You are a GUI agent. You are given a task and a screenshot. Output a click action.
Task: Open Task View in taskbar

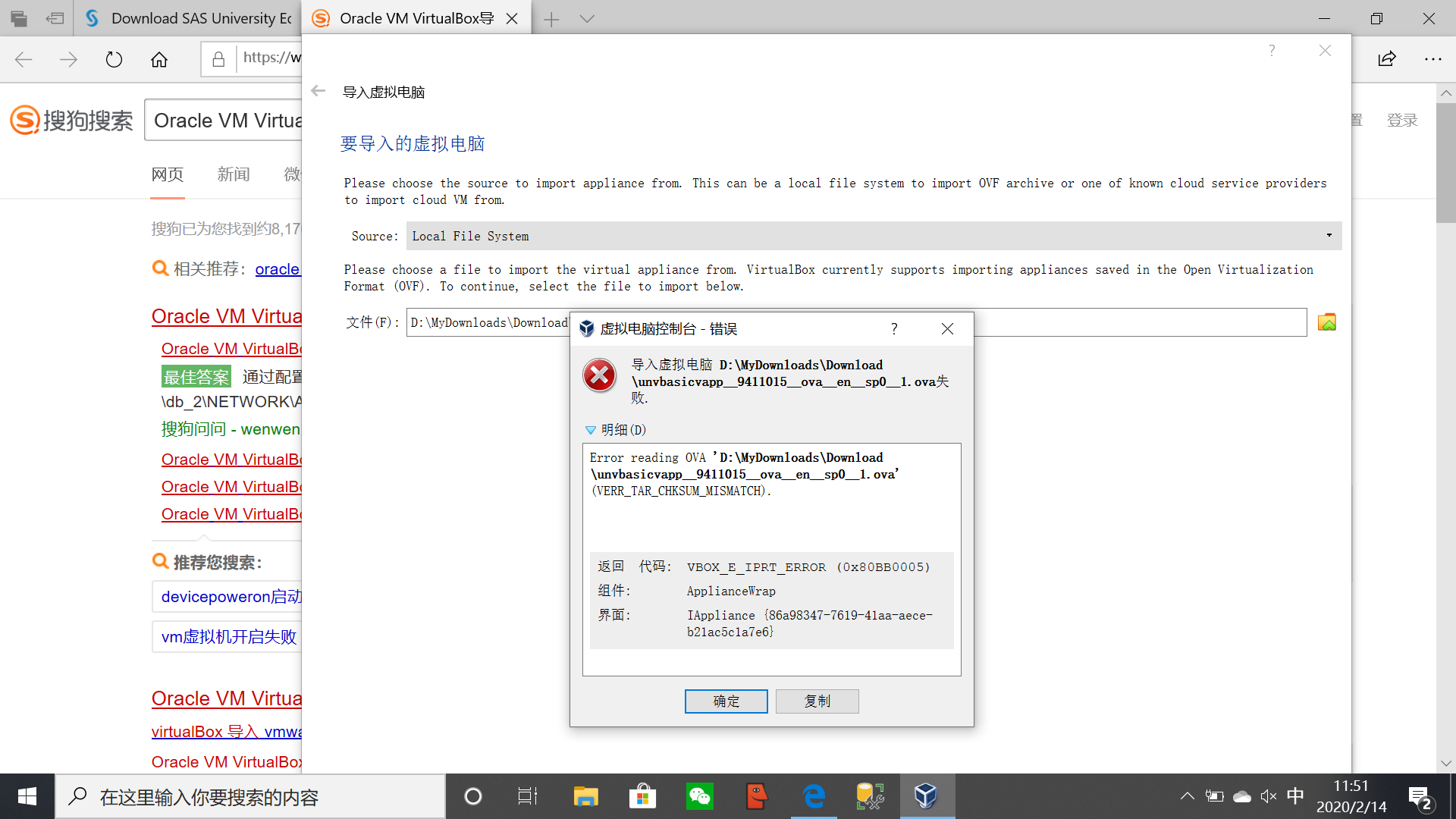tap(527, 796)
